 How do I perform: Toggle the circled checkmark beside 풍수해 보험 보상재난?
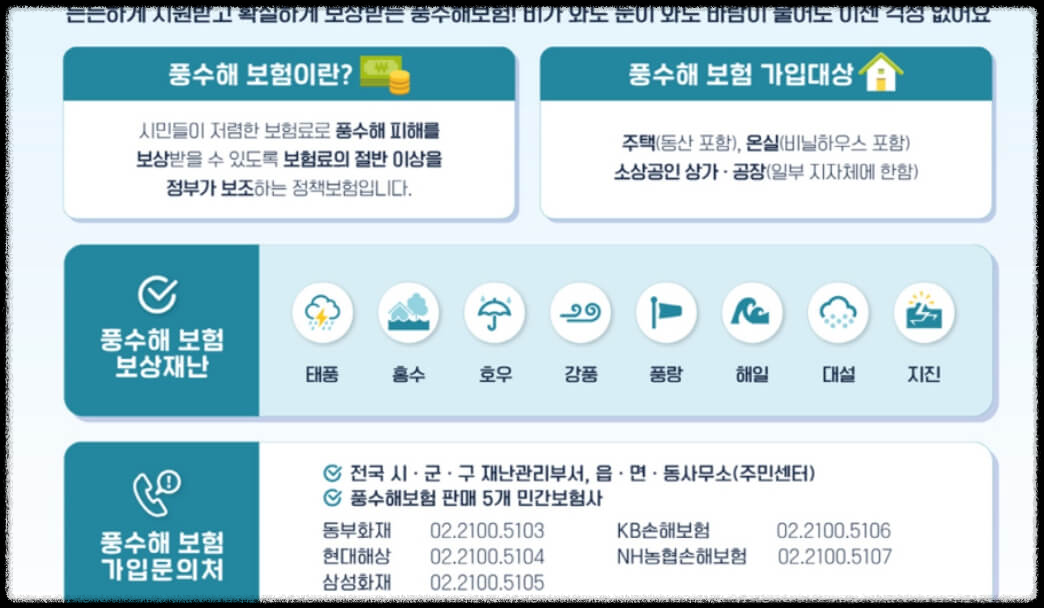click(x=157, y=296)
